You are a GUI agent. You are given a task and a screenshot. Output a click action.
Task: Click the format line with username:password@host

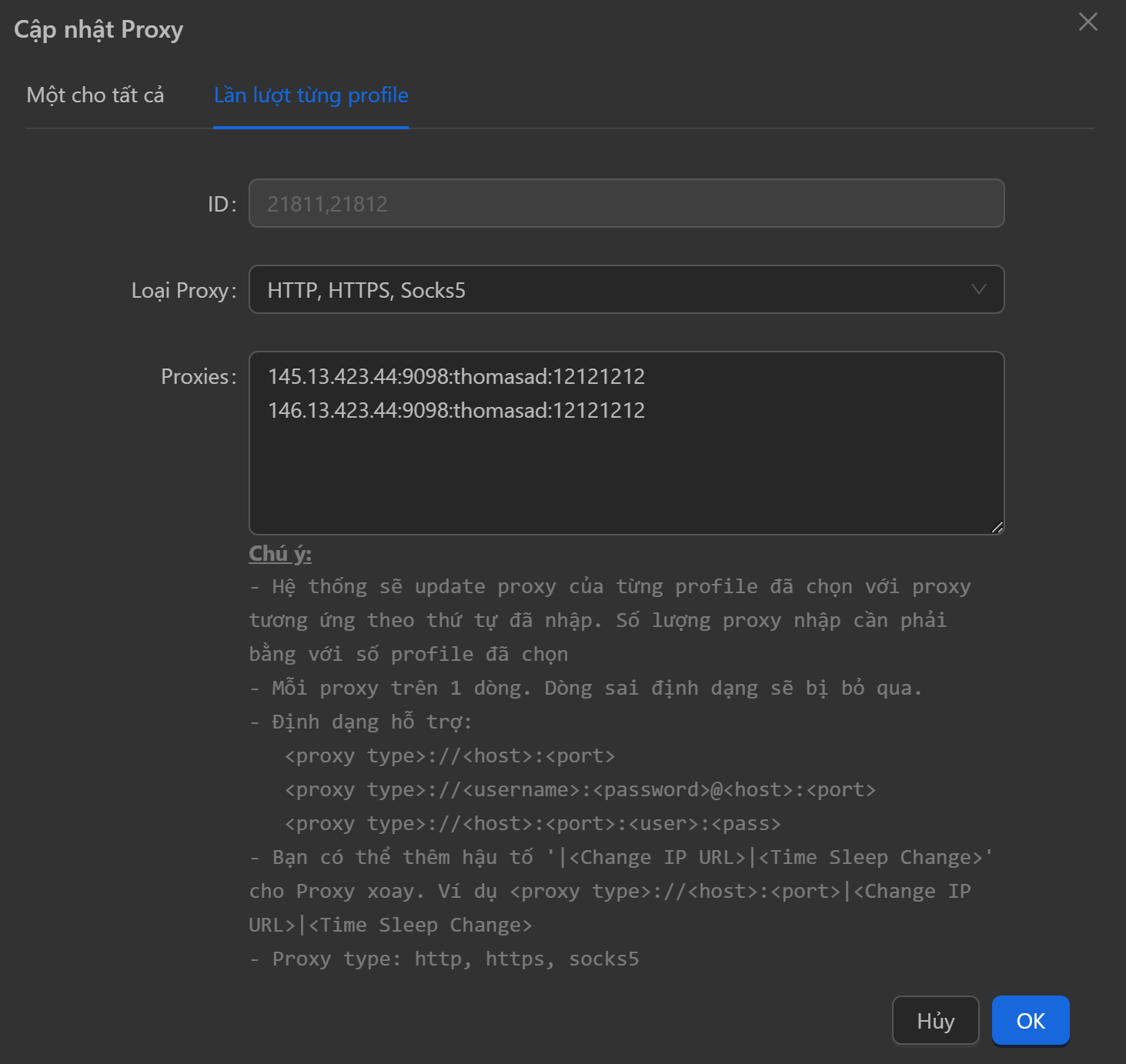tap(580, 790)
